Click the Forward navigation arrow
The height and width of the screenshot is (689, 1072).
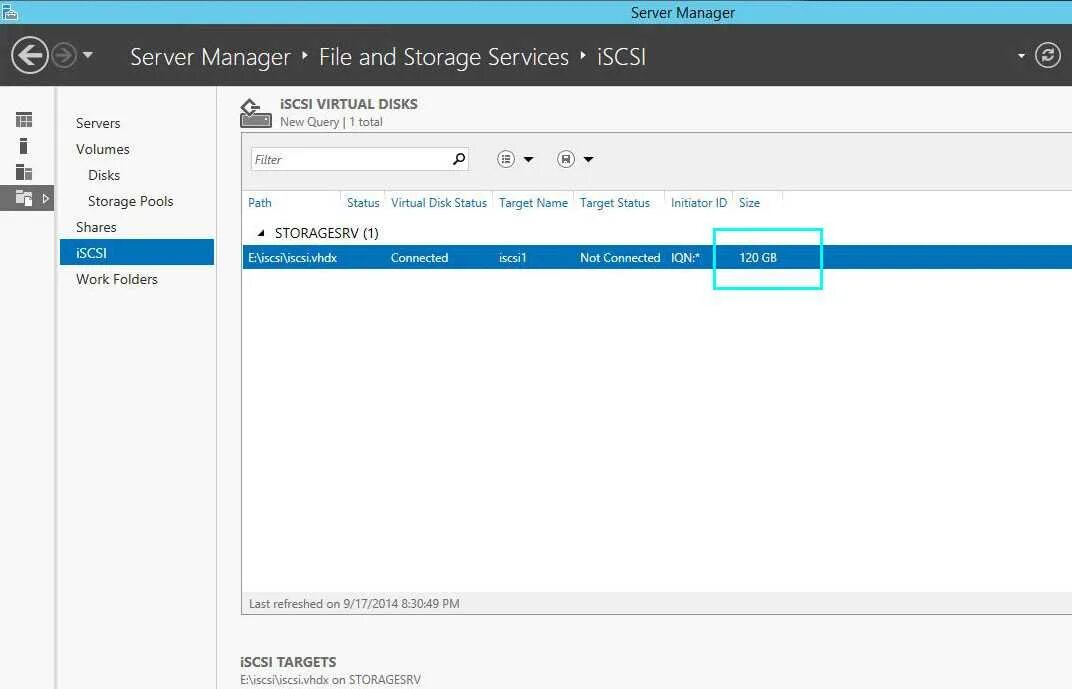(64, 55)
